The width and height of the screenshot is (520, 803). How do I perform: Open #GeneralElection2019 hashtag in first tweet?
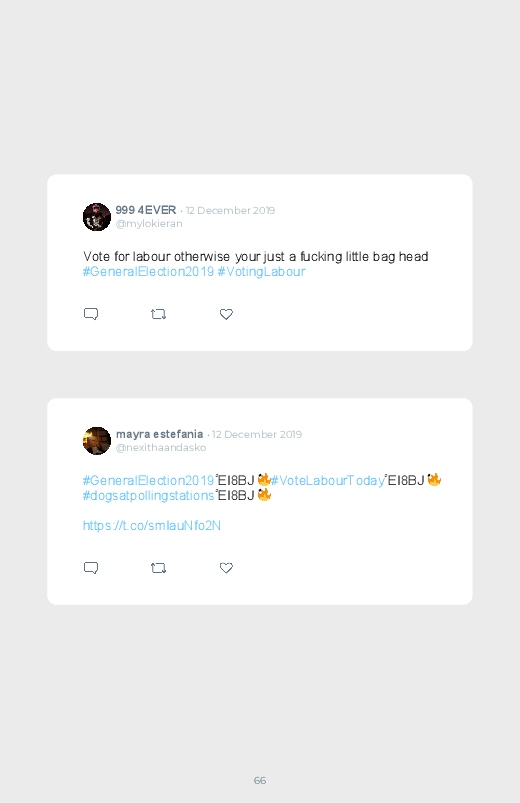coord(148,271)
